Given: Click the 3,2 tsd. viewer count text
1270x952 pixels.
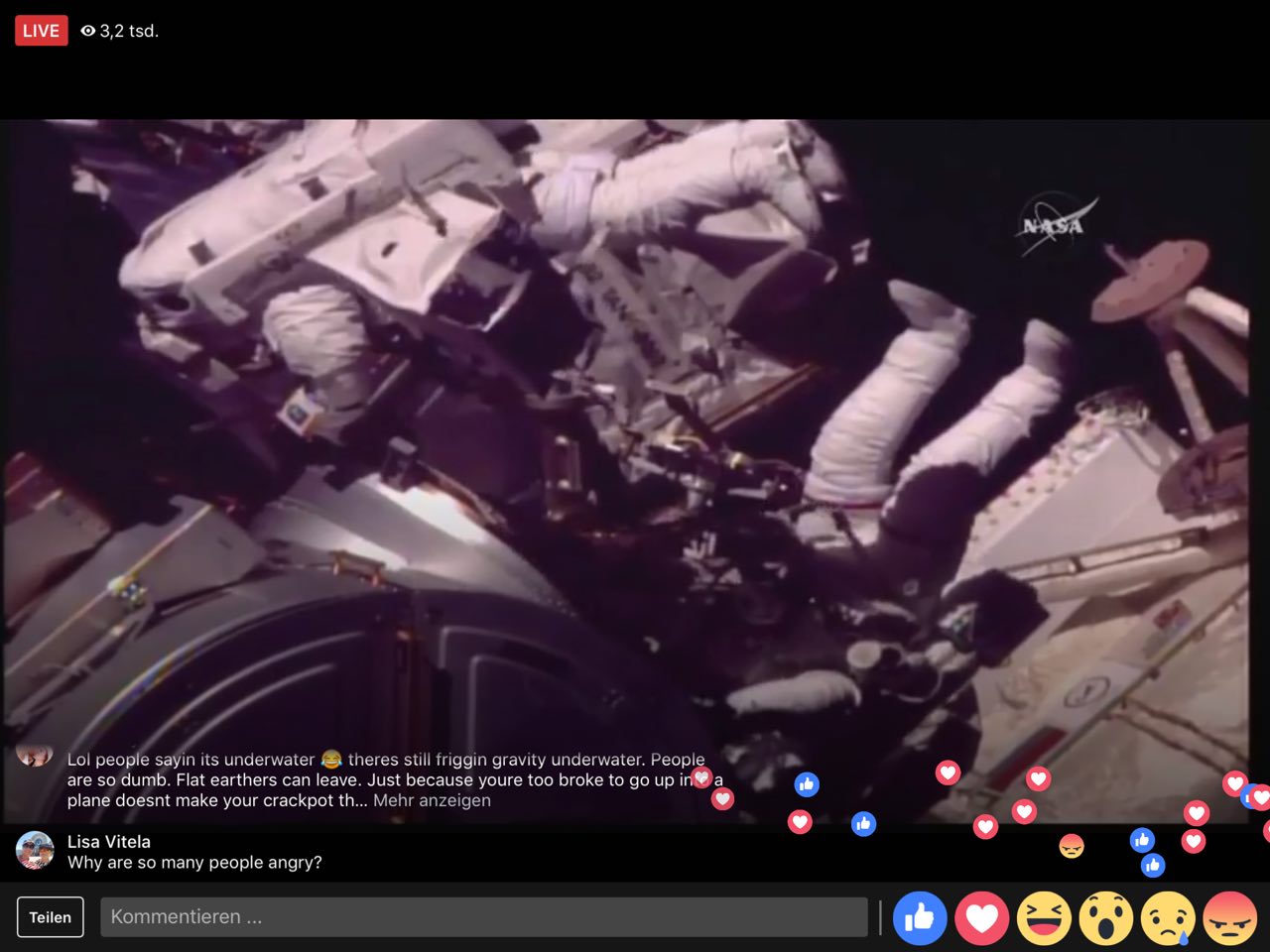Looking at the screenshot, I should 129,31.
